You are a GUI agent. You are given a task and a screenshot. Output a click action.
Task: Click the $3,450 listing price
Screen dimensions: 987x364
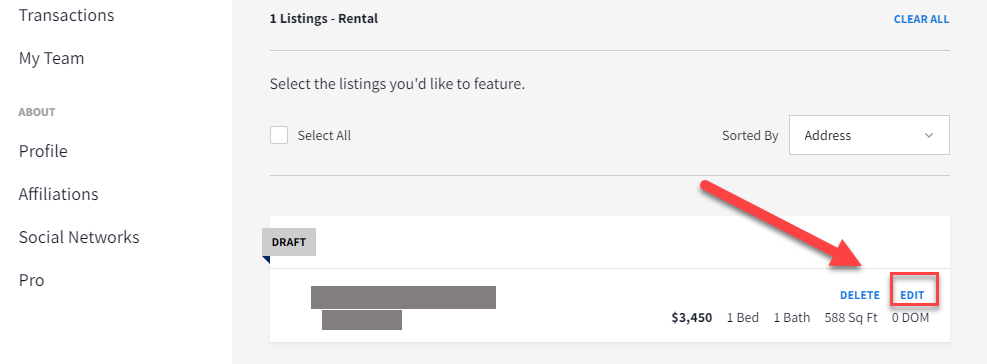click(x=692, y=318)
